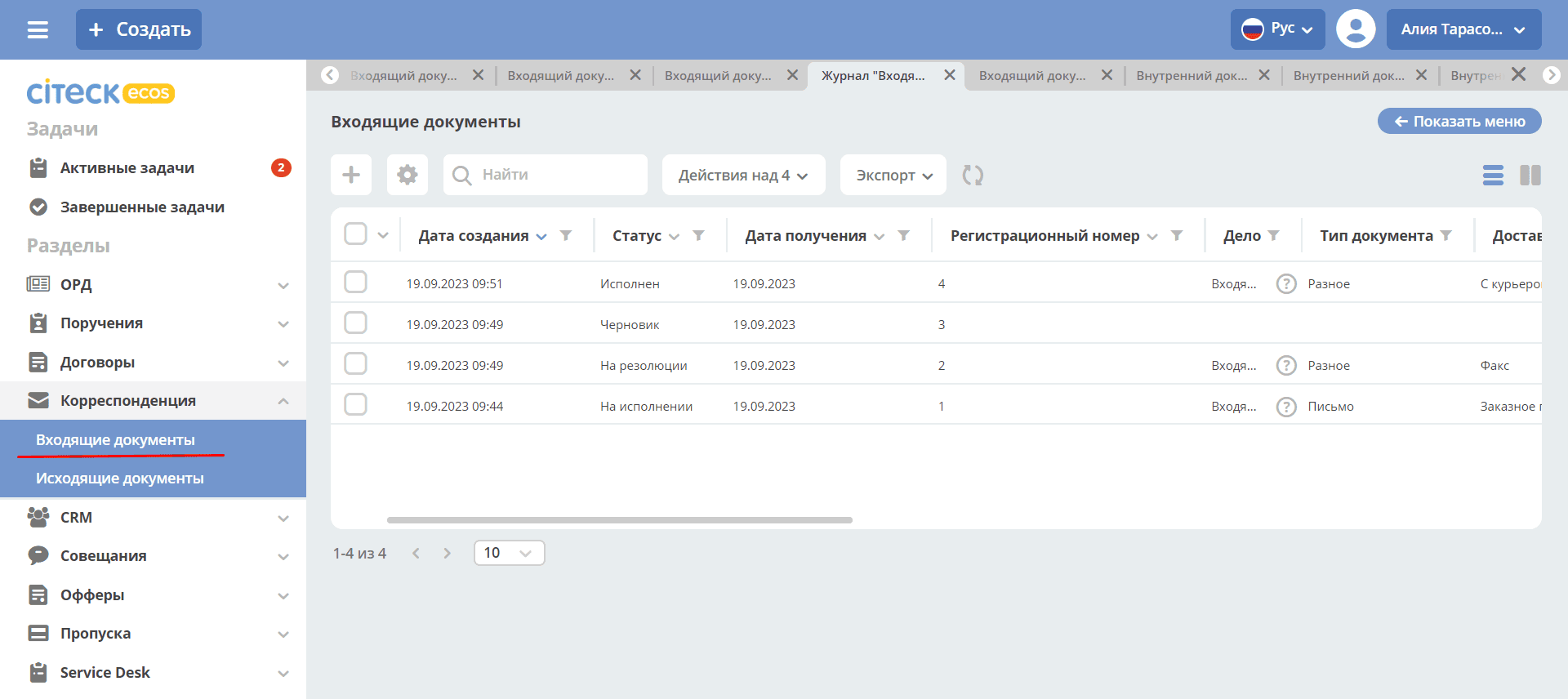Click the horizontal table scrollbar
This screenshot has width=1568, height=699.
pos(620,519)
